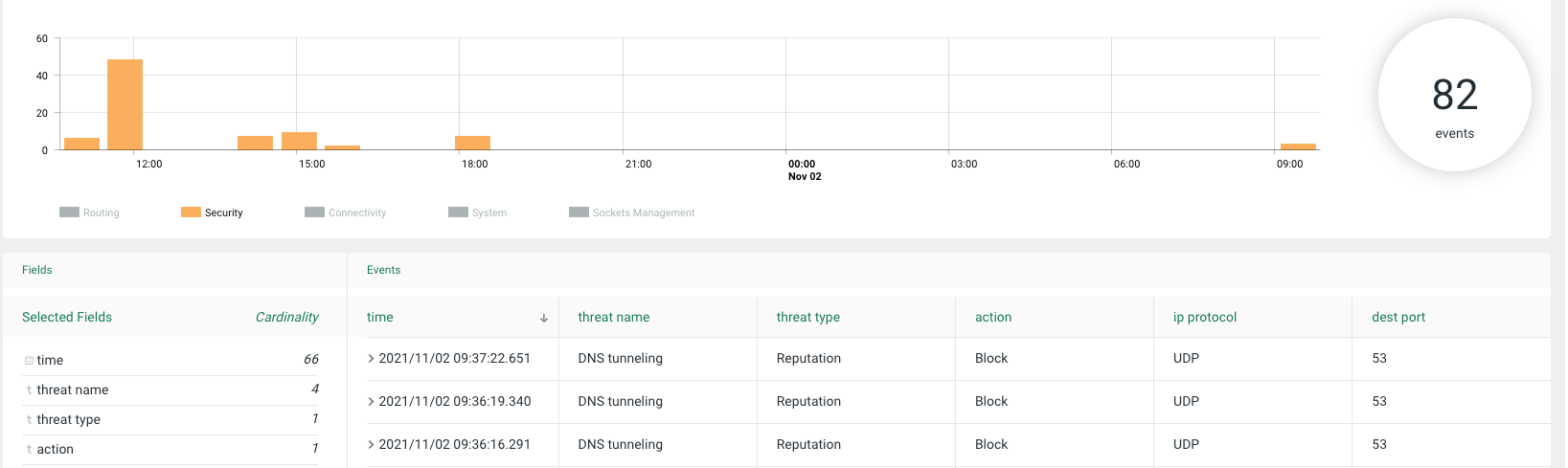Viewport: 1568px width, 468px height.
Task: Select the threat name field in list
Action: [x=170, y=390]
